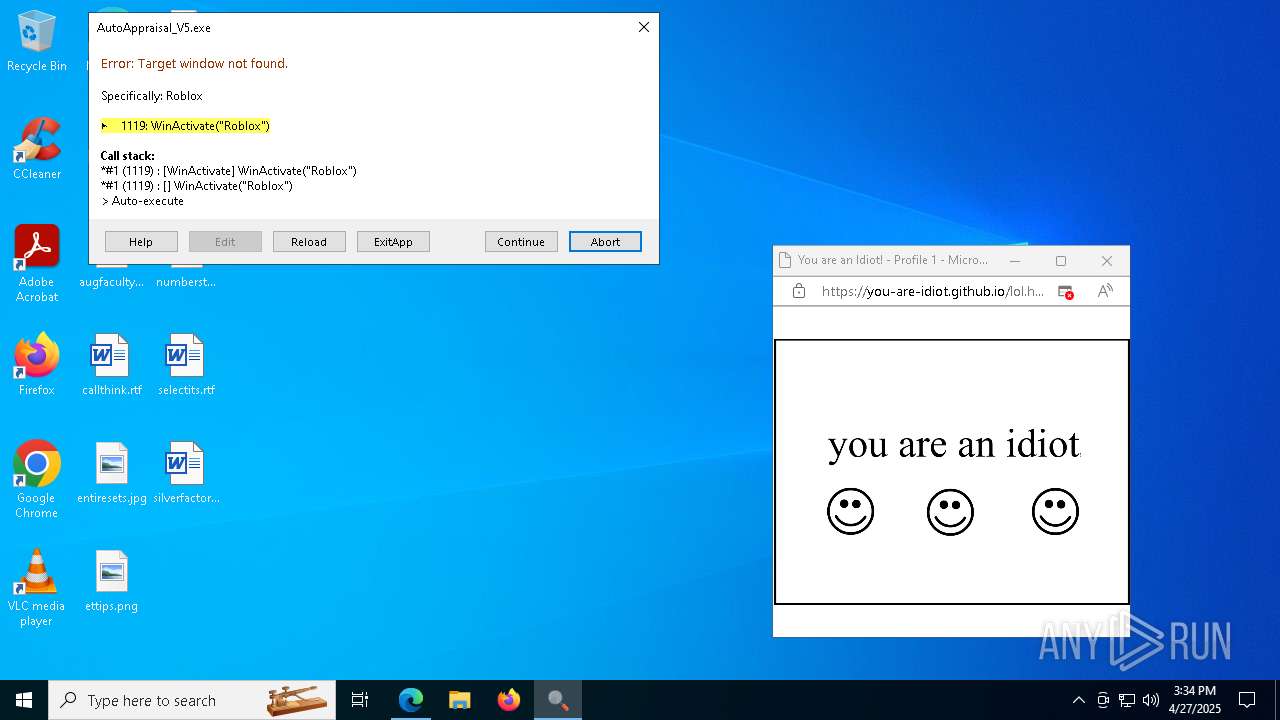1280x720 pixels.
Task: Click the magnifier app taskbar icon
Action: tap(558, 700)
